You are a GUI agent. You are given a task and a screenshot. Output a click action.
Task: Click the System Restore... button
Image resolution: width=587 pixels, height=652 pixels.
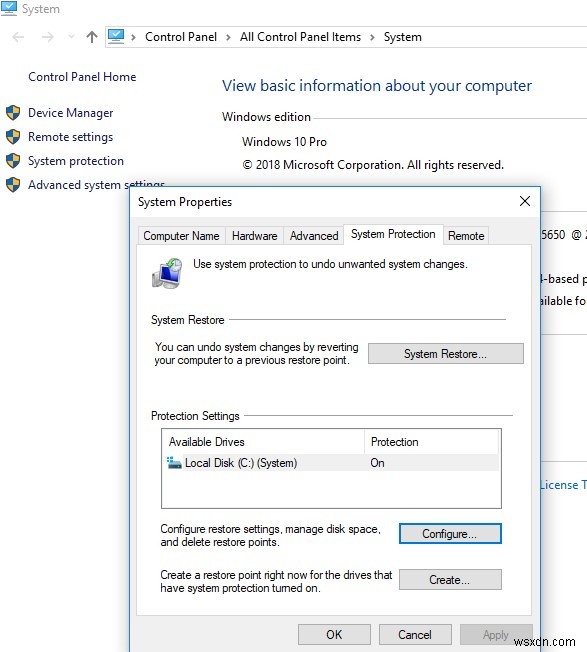point(446,354)
